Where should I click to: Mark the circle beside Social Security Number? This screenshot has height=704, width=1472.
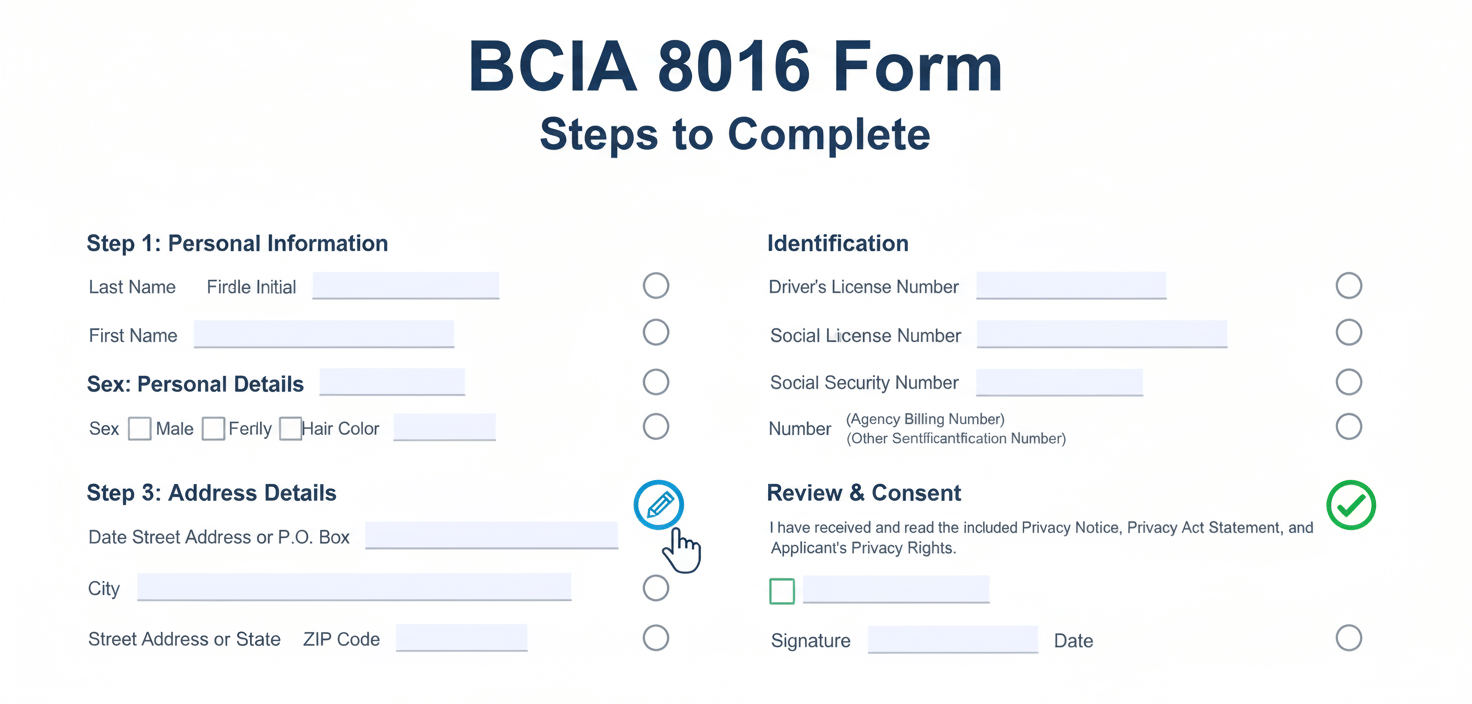(1349, 382)
